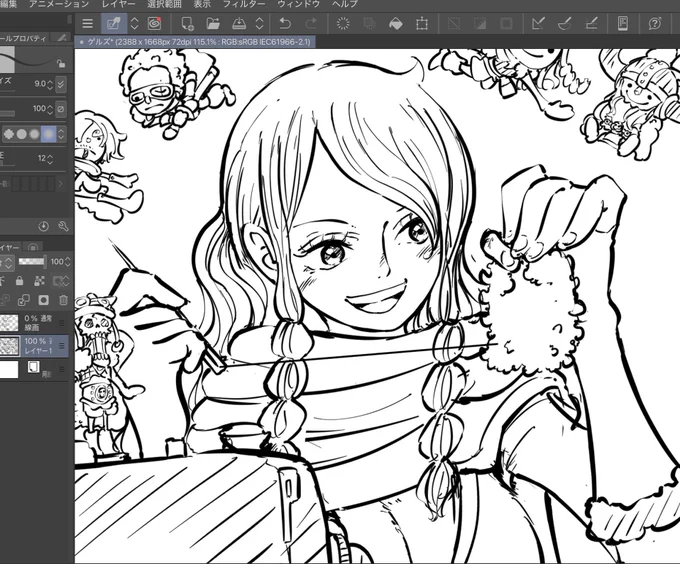Select the 線画 0% layer row

click(x=34, y=323)
